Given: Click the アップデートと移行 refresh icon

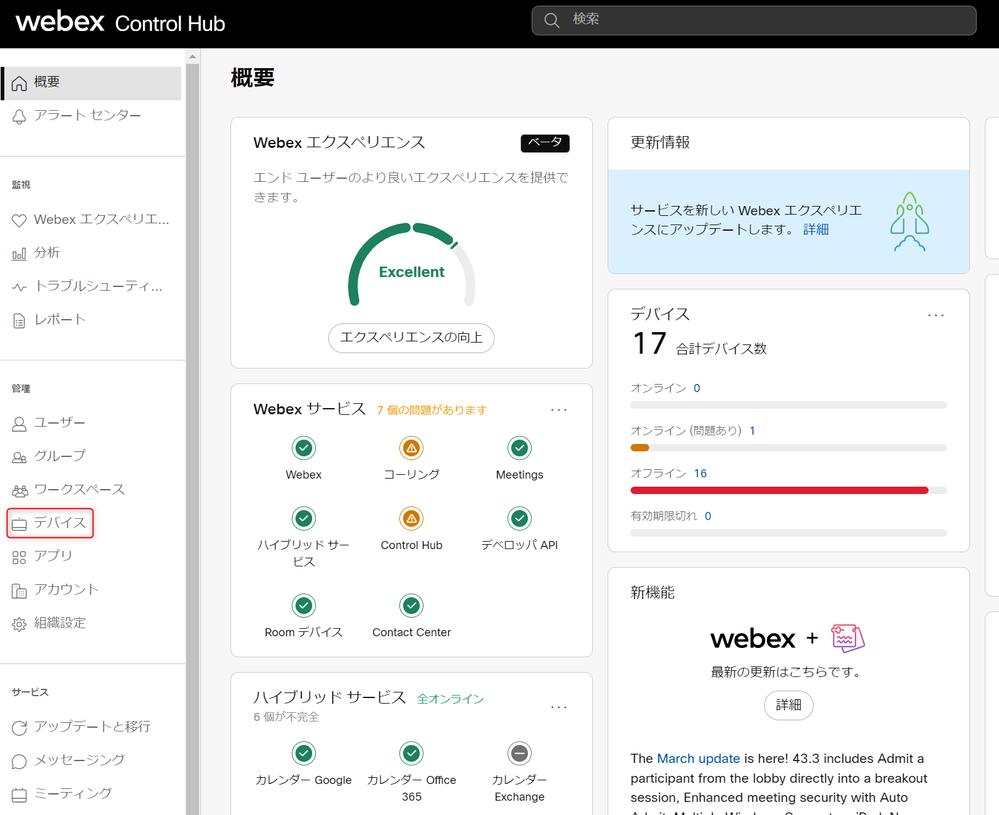Looking at the screenshot, I should point(19,728).
